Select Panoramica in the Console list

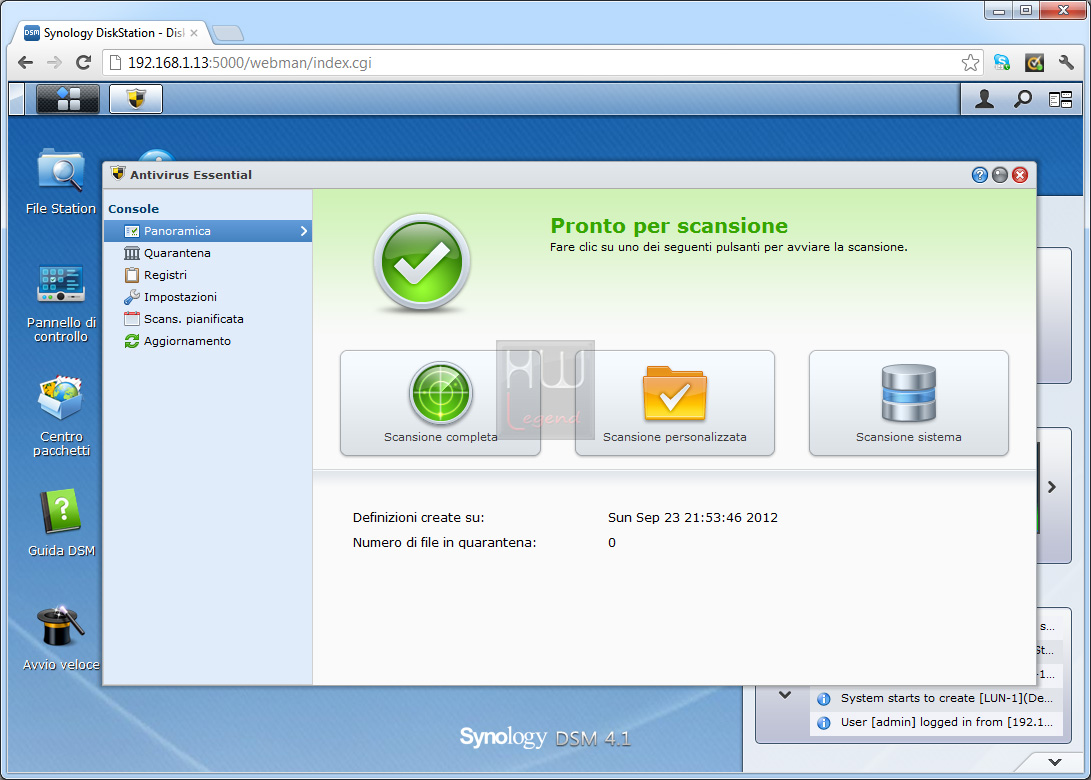207,231
